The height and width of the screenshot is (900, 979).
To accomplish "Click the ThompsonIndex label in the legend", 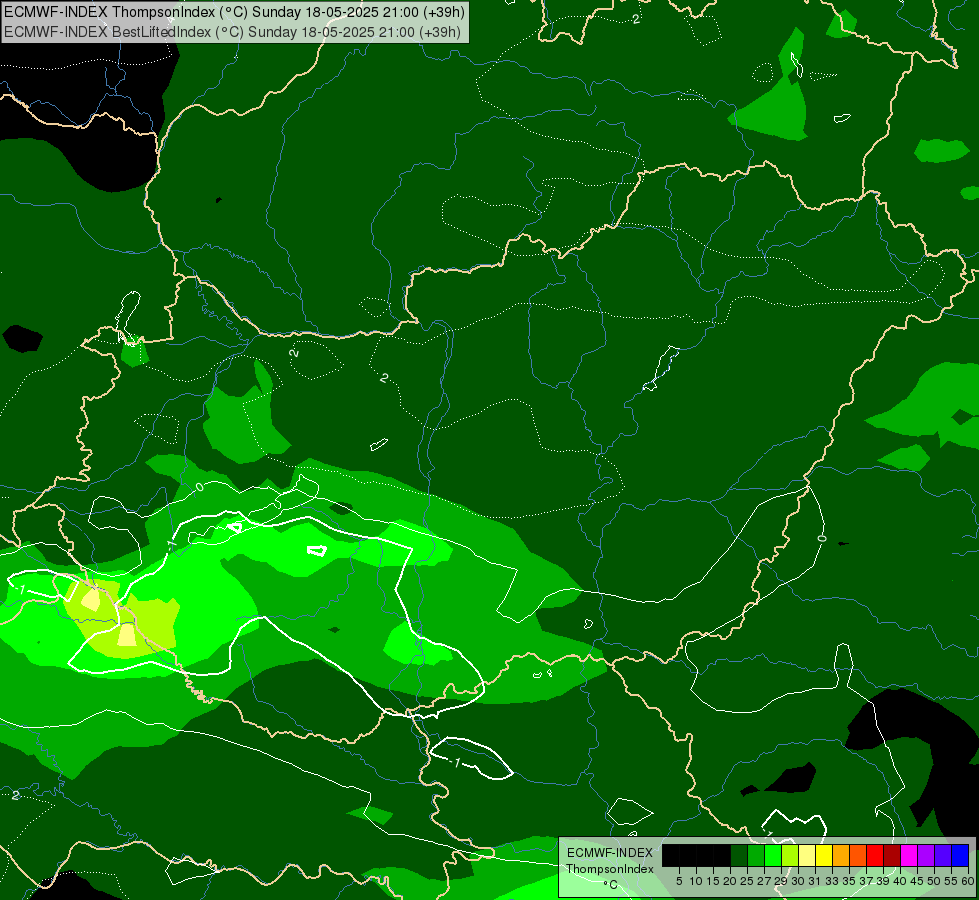I will click(x=610, y=869).
